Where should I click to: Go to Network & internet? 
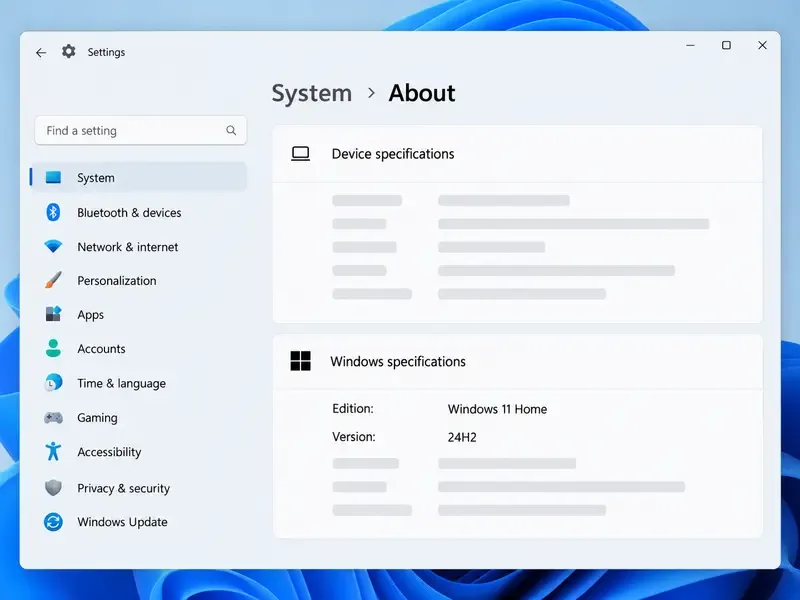tap(138, 246)
